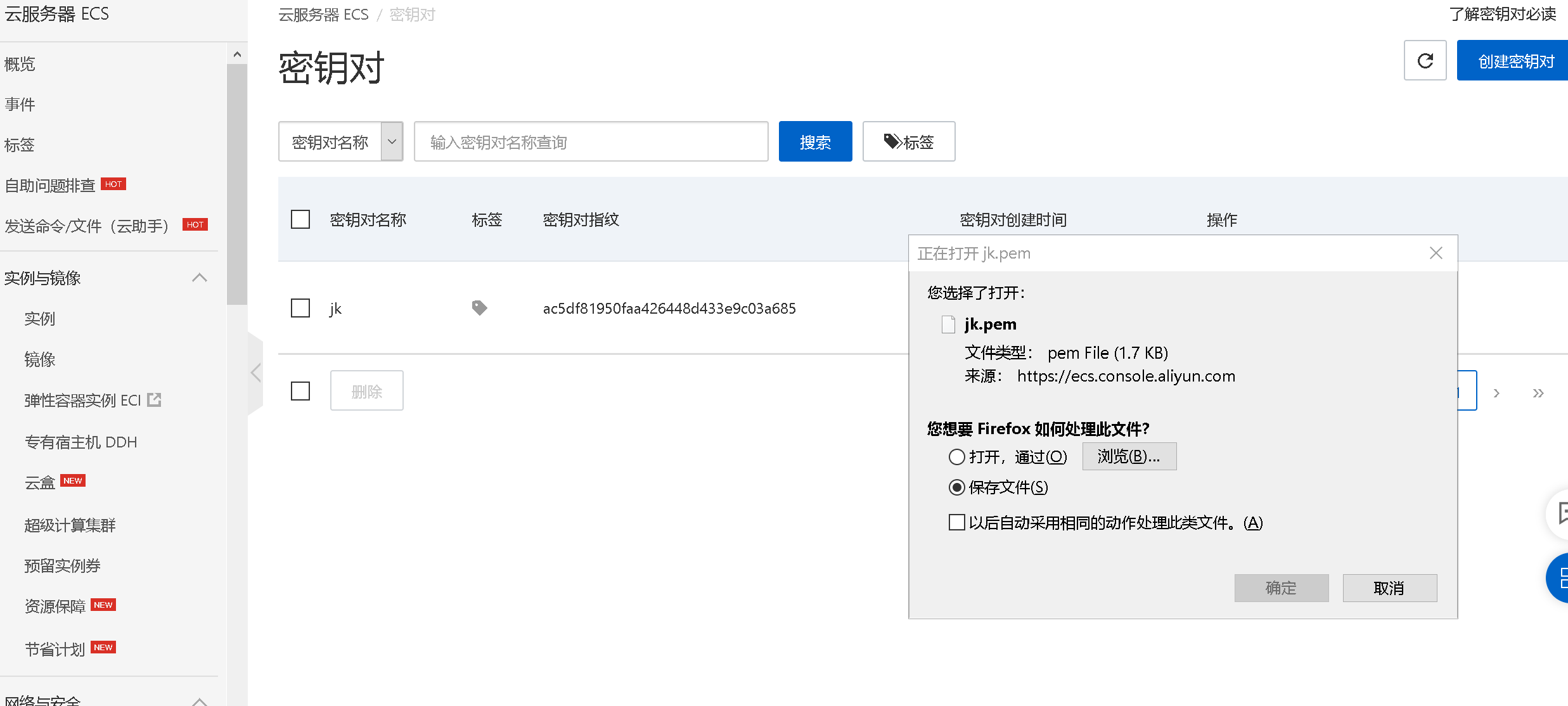Open Dedicated Host DDH item
This screenshot has width=1568, height=706.
(x=80, y=442)
